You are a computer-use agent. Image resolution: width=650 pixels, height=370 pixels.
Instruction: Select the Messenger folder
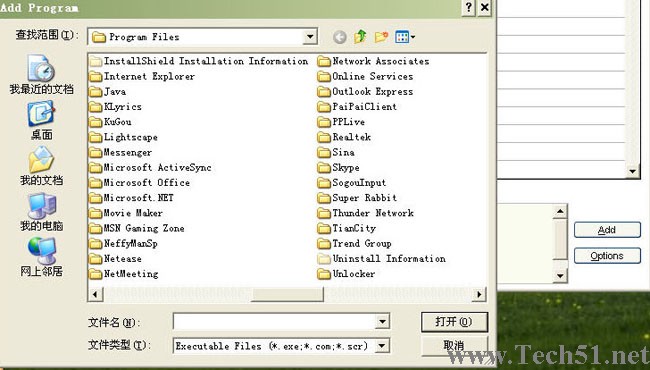pyautogui.click(x=121, y=152)
